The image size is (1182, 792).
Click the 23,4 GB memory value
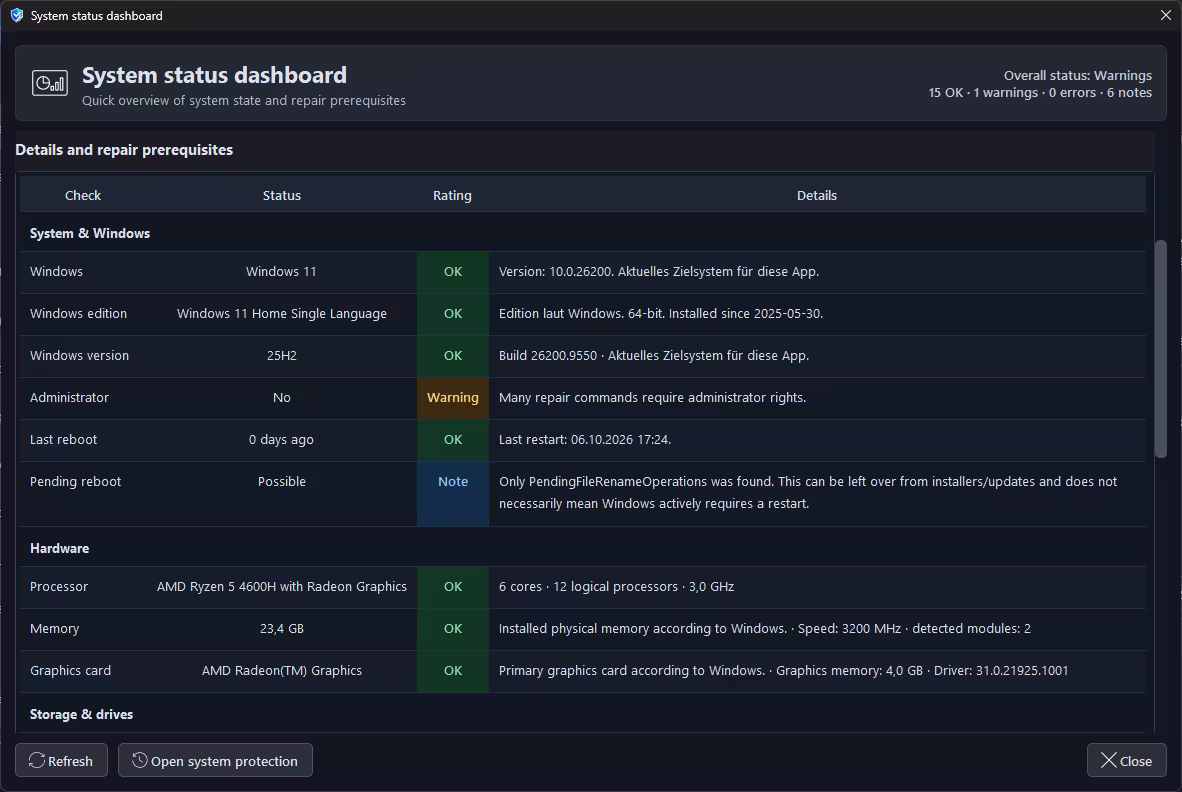(282, 629)
